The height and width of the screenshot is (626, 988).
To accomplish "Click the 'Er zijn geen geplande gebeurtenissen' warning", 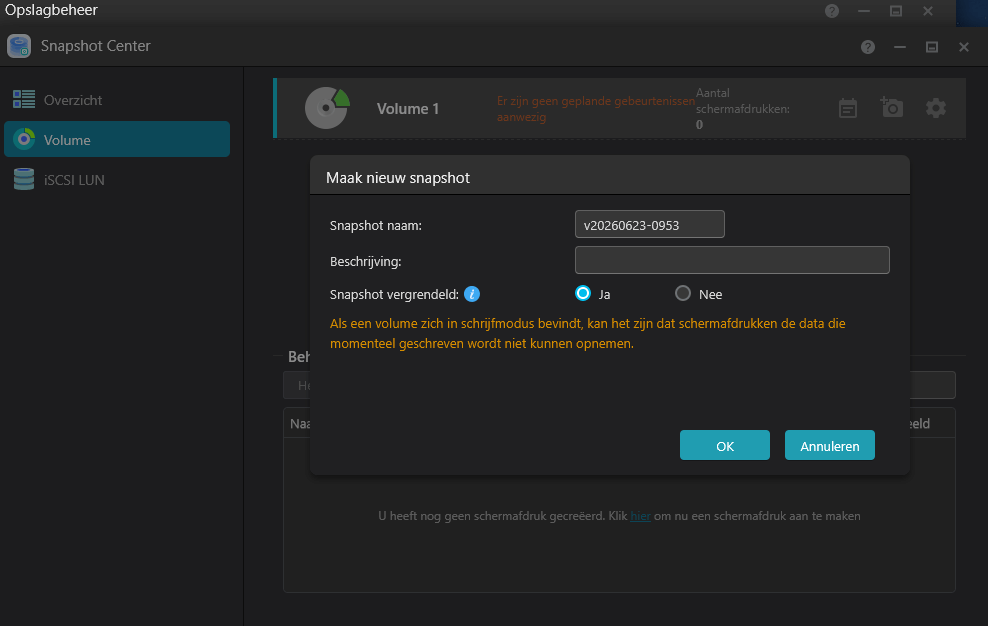I will [x=595, y=108].
